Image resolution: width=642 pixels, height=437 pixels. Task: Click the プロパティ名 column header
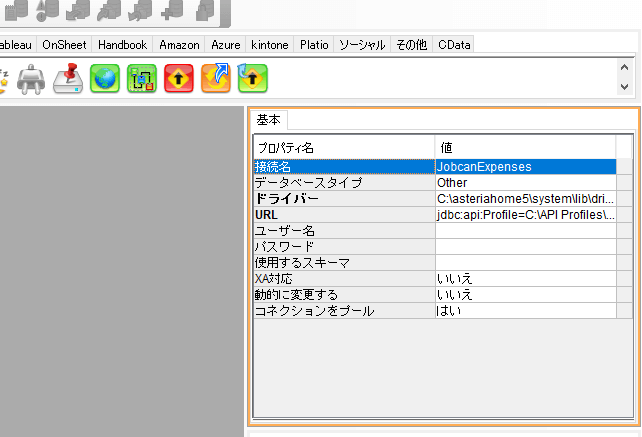pos(344,147)
